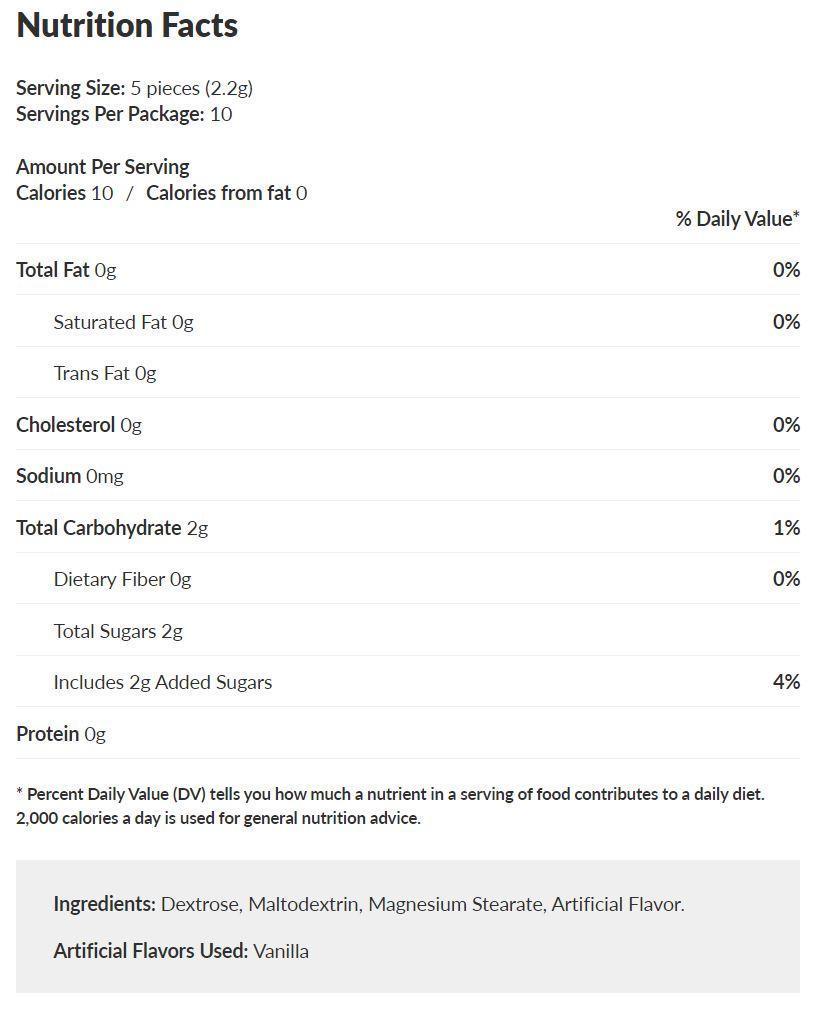The height and width of the screenshot is (1009, 822).
Task: Click the % Daily Value column header
Action: click(x=737, y=219)
